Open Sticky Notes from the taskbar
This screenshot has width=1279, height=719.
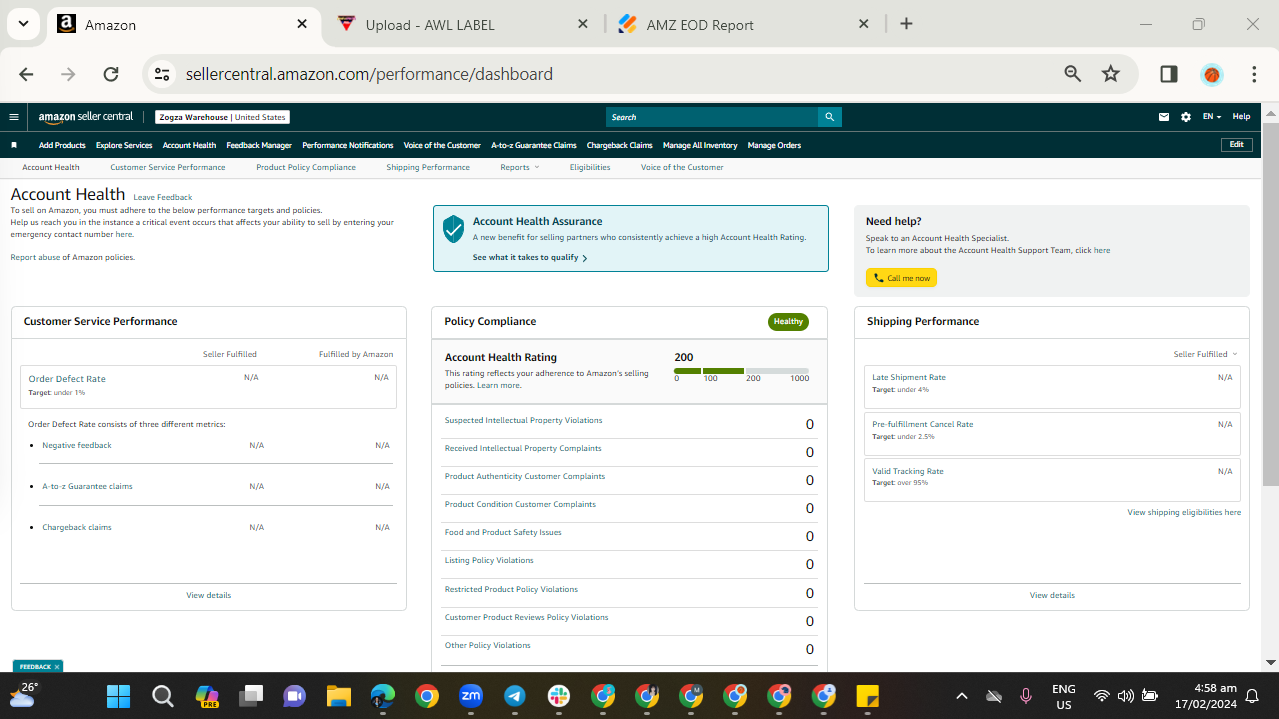867,696
